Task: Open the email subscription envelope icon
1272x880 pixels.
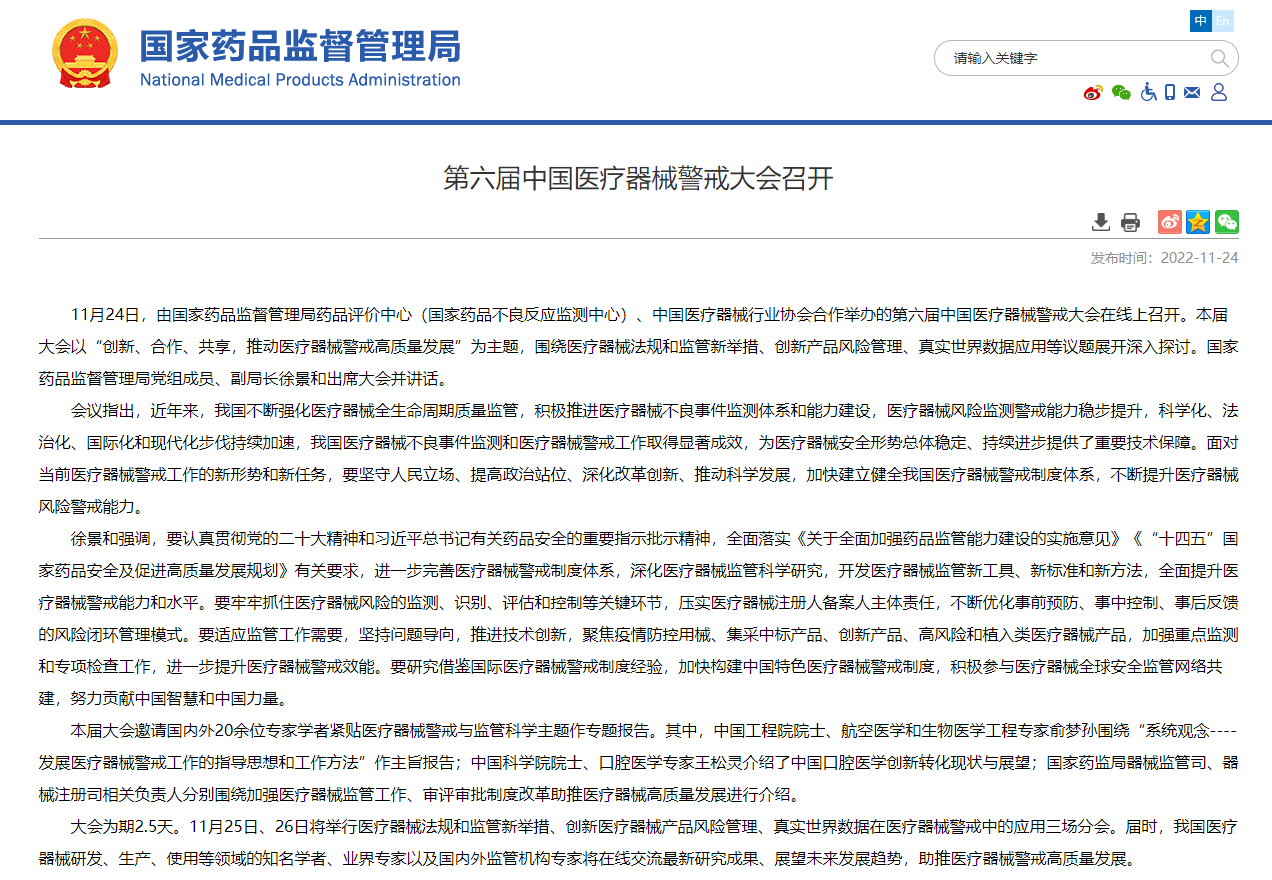Action: pyautogui.click(x=1191, y=92)
